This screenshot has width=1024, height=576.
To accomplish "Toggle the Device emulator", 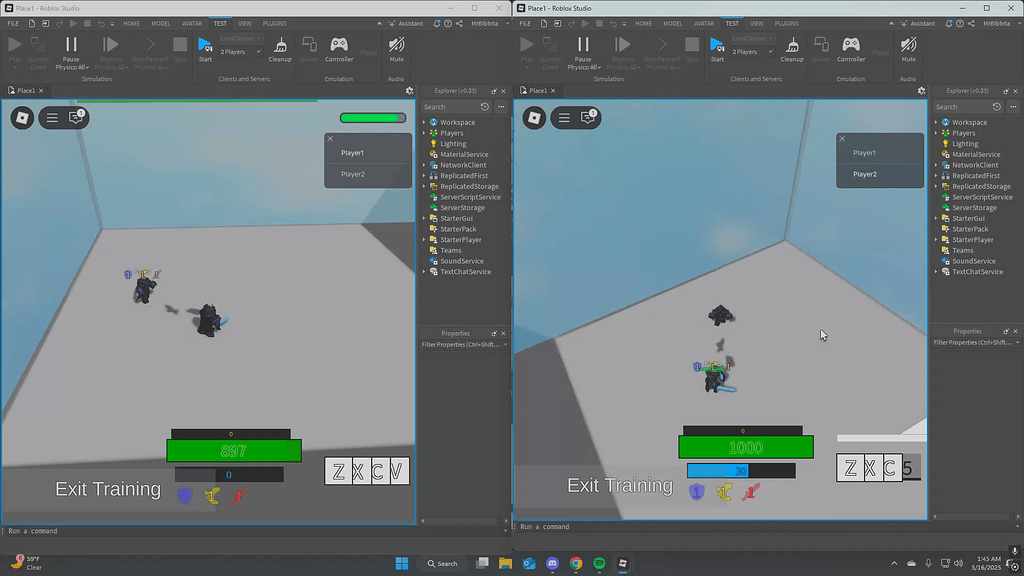I will click(308, 47).
